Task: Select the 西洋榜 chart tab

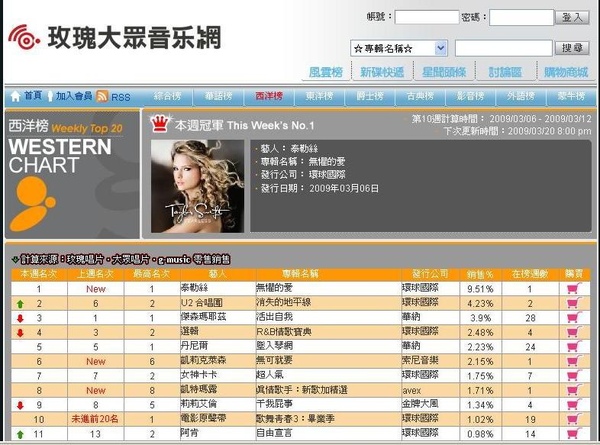Action: click(269, 96)
